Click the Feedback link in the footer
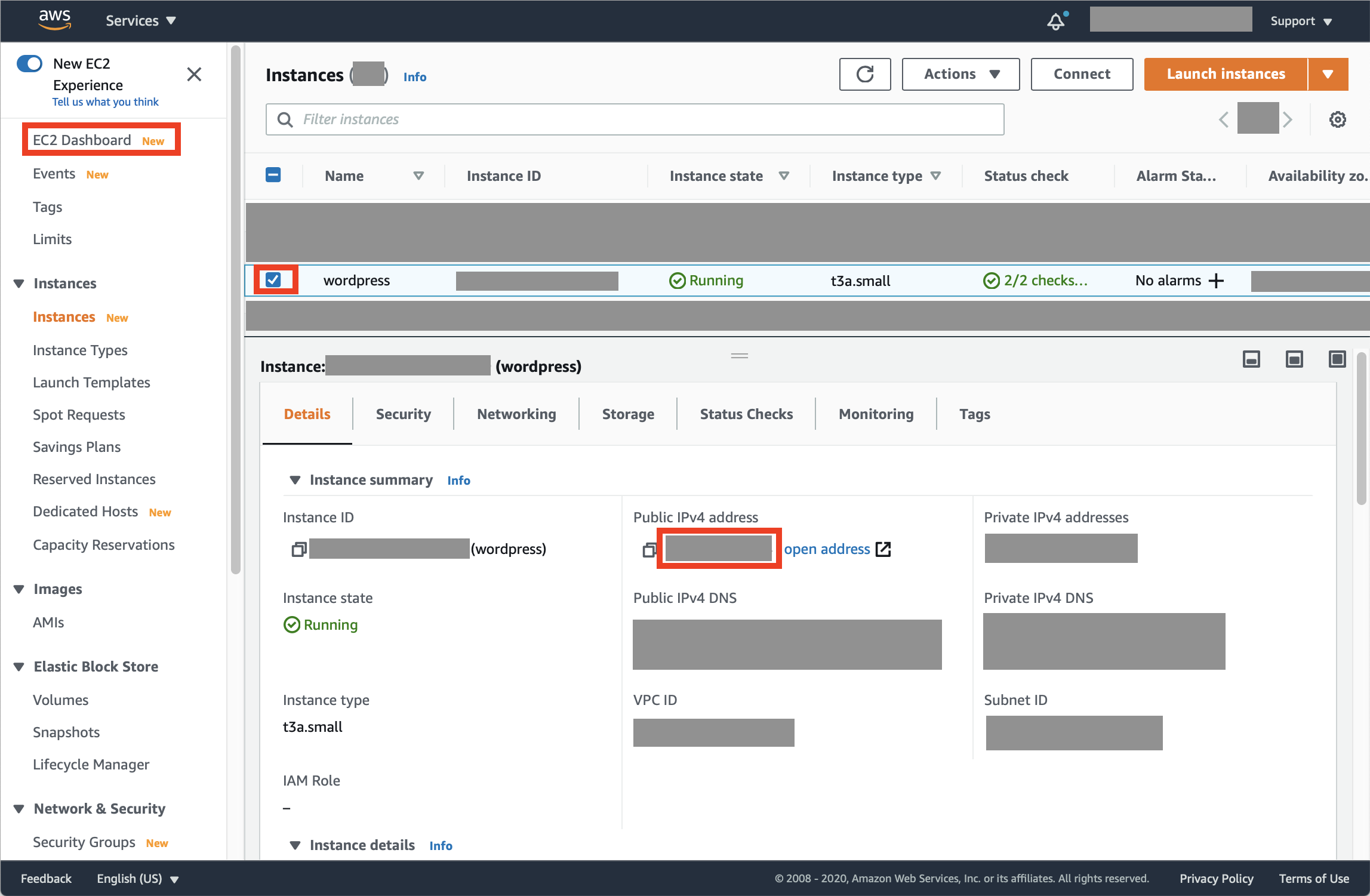1370x896 pixels. pyautogui.click(x=46, y=879)
